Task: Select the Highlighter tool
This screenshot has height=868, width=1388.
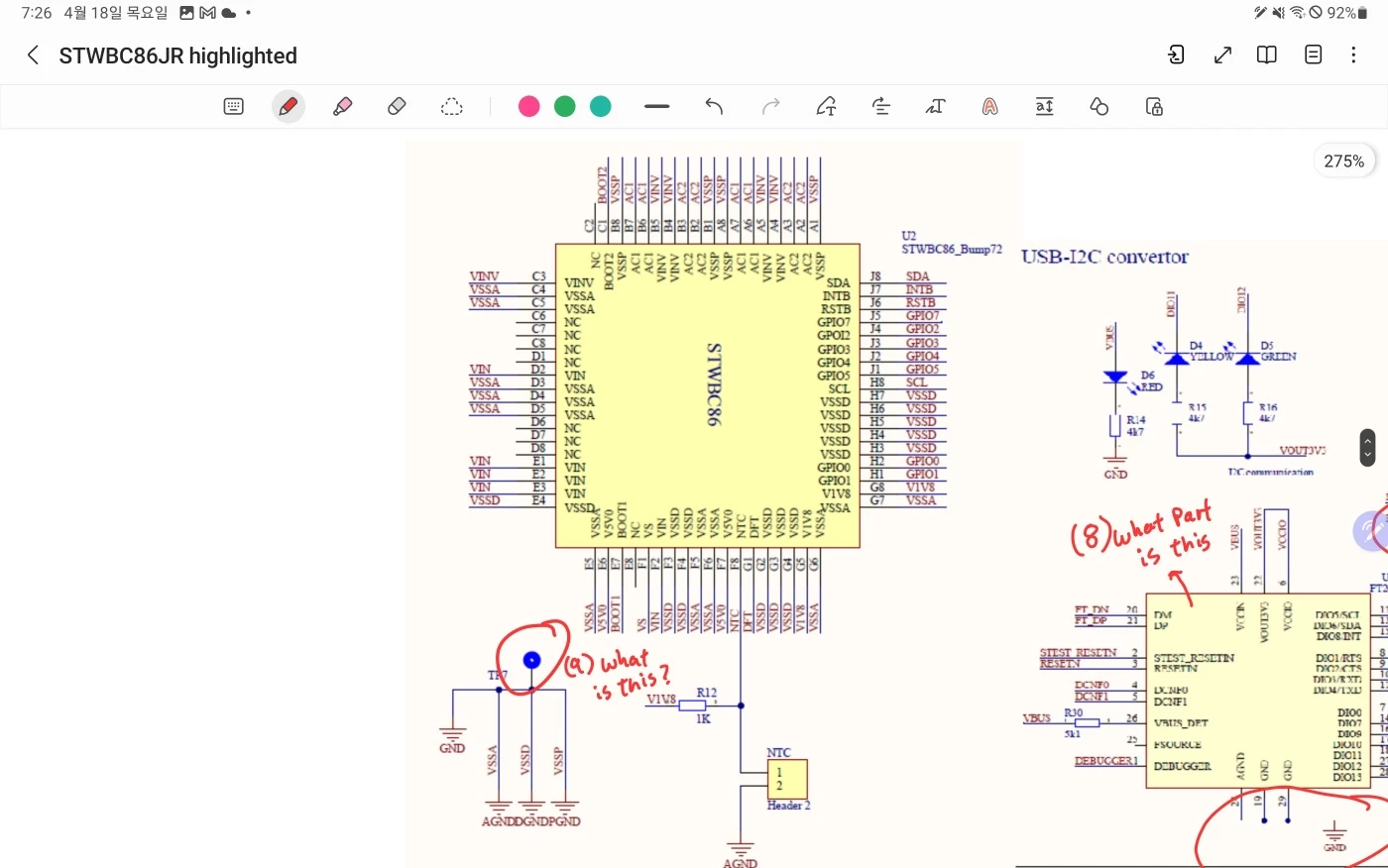Action: 343,106
